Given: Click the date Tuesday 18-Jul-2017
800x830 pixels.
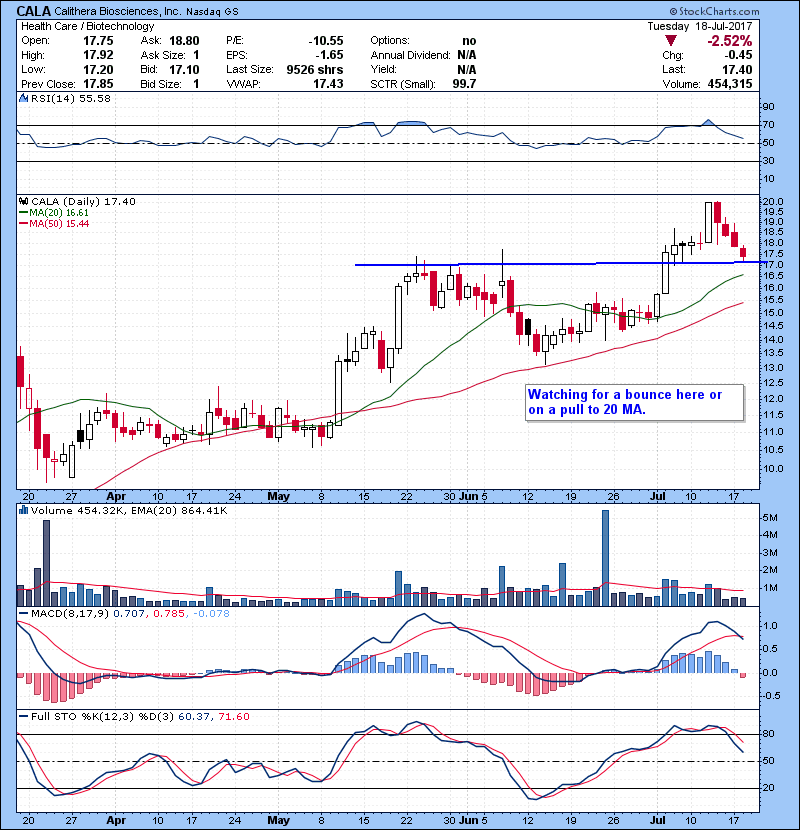Looking at the screenshot, I should click(x=699, y=26).
